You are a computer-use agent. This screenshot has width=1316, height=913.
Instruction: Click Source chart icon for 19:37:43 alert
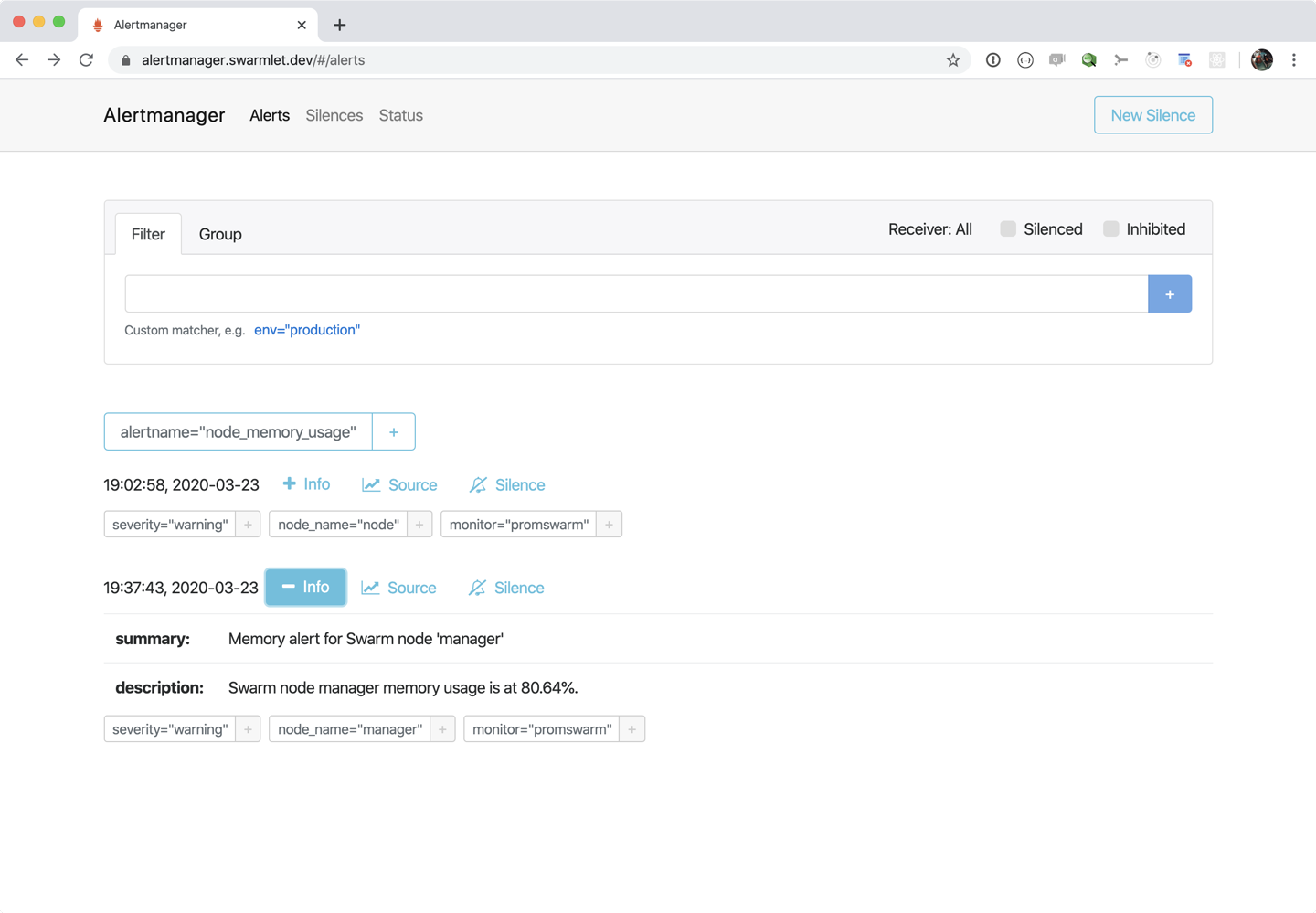click(x=370, y=588)
